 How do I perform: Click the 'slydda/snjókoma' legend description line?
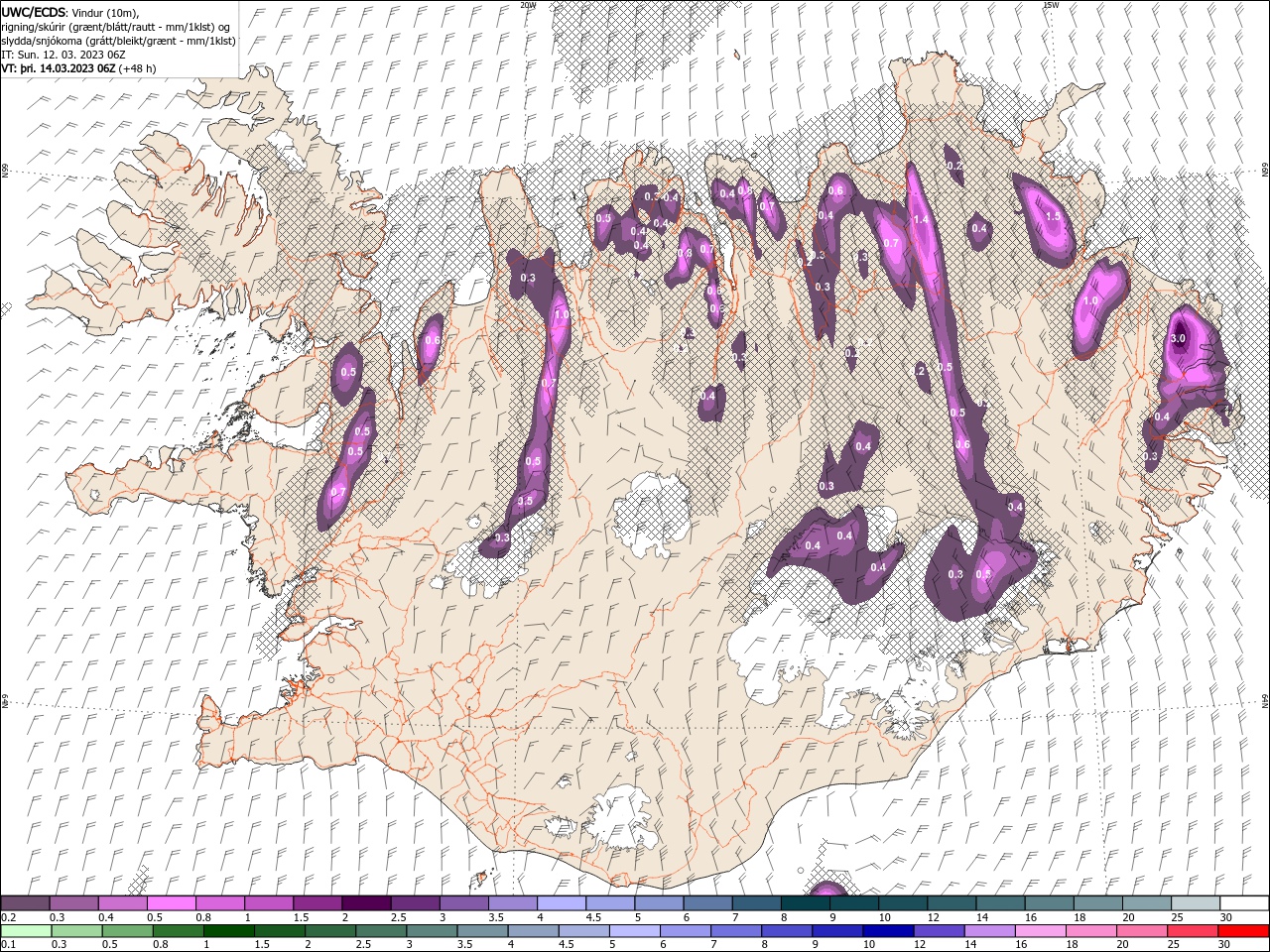pyautogui.click(x=118, y=41)
